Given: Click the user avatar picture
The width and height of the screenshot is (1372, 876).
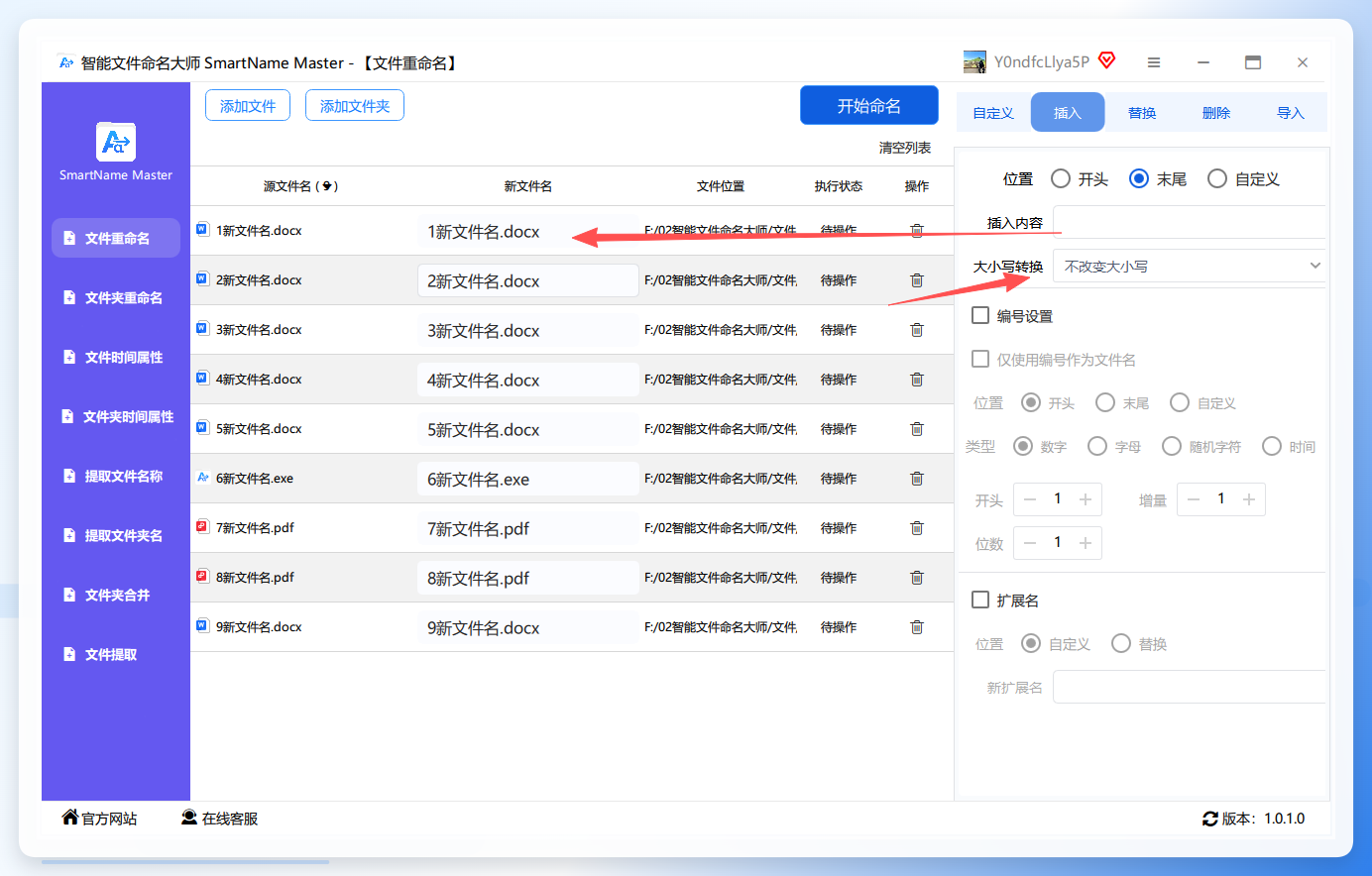Looking at the screenshot, I should click(974, 61).
